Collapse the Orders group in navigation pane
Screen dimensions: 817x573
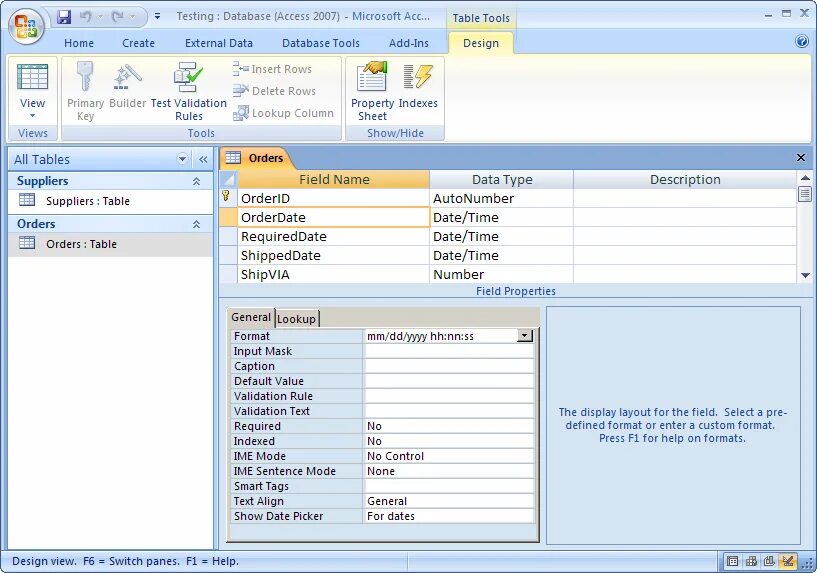point(196,224)
